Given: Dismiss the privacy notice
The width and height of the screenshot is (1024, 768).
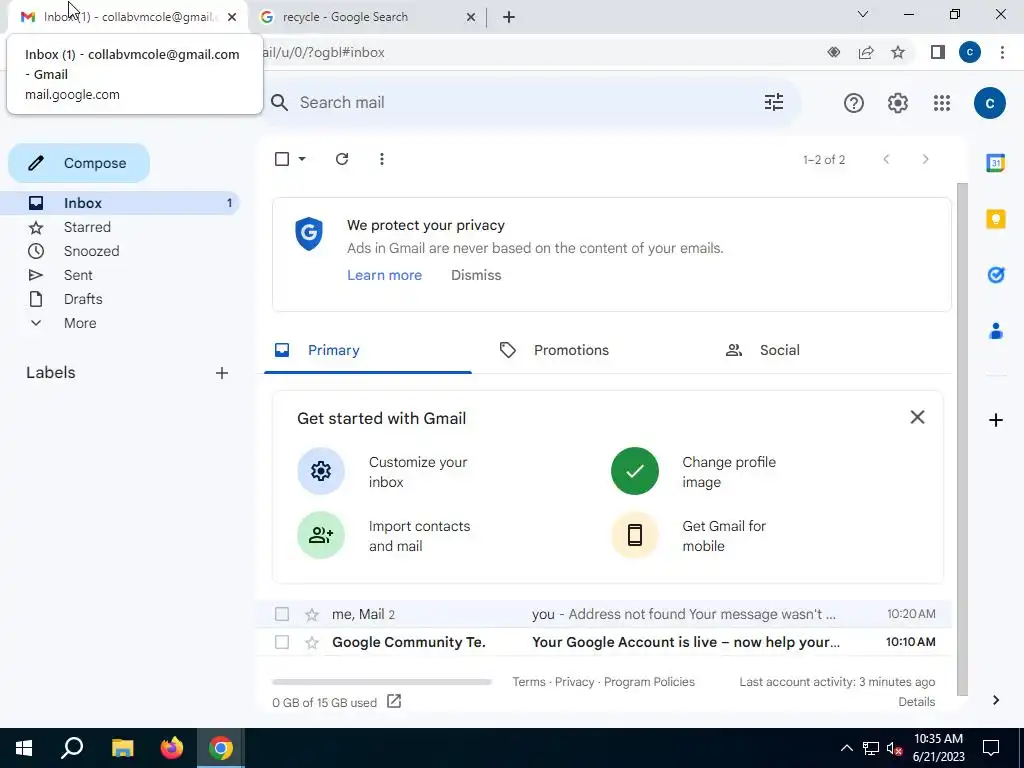Looking at the screenshot, I should pos(476,276).
